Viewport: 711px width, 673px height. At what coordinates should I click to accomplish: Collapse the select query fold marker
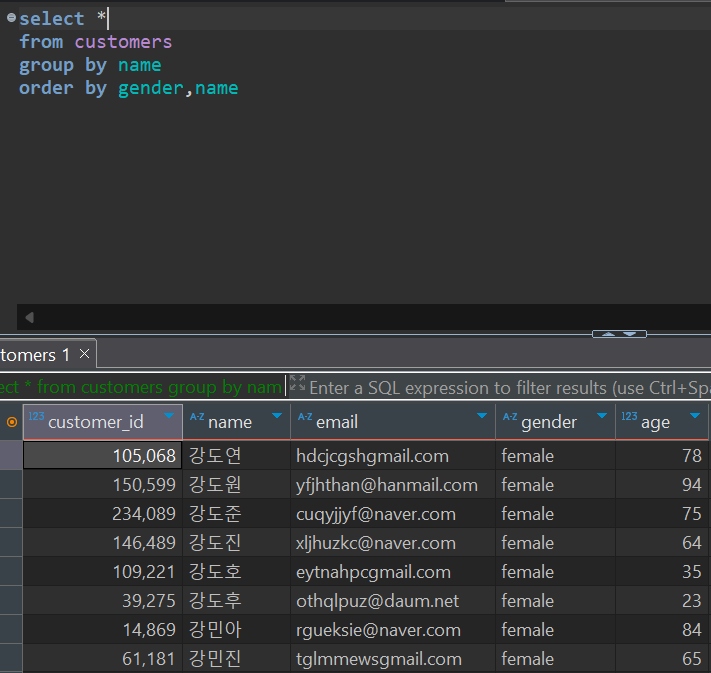11,18
